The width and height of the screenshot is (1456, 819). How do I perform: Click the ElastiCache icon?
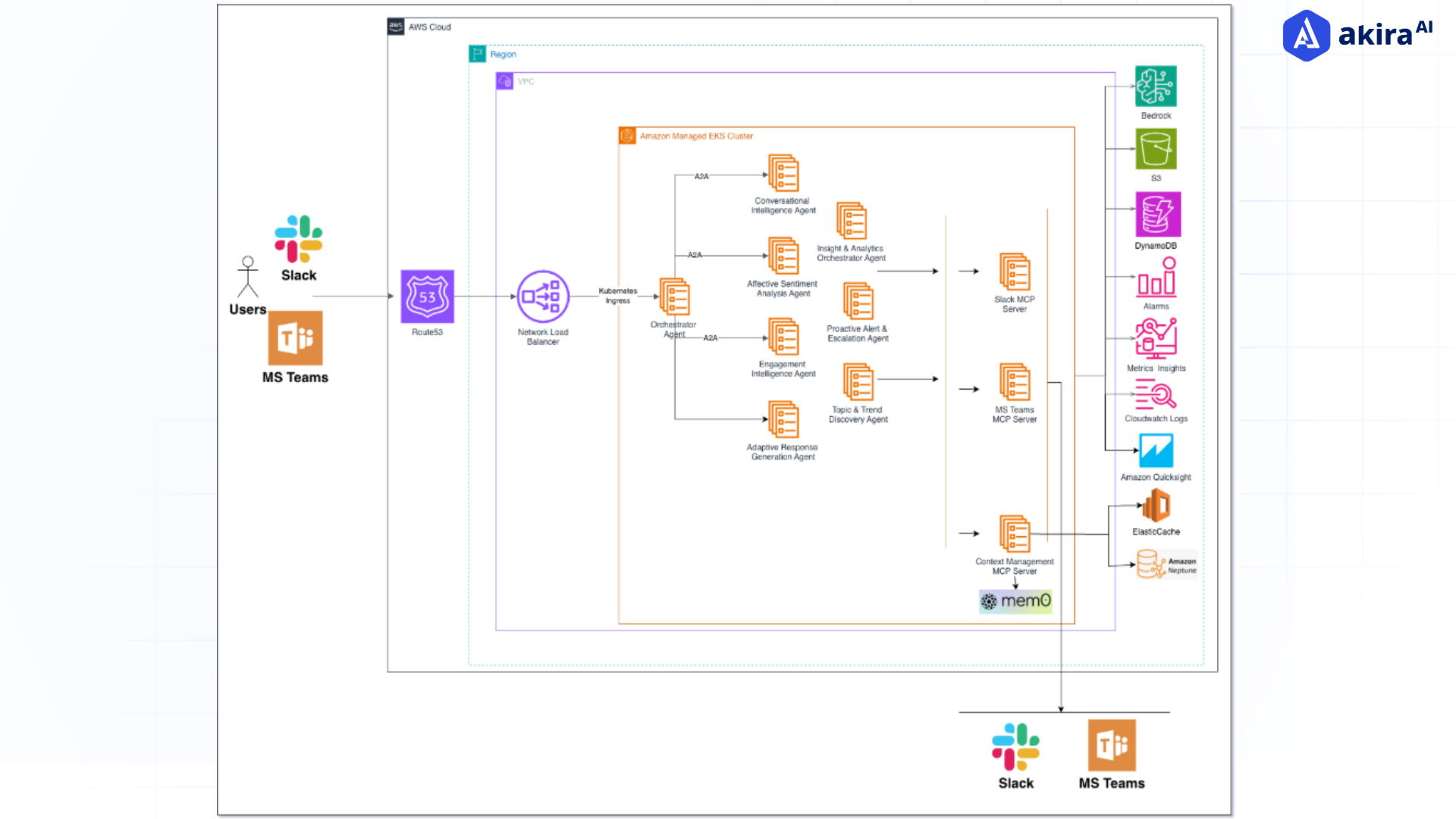(1156, 506)
